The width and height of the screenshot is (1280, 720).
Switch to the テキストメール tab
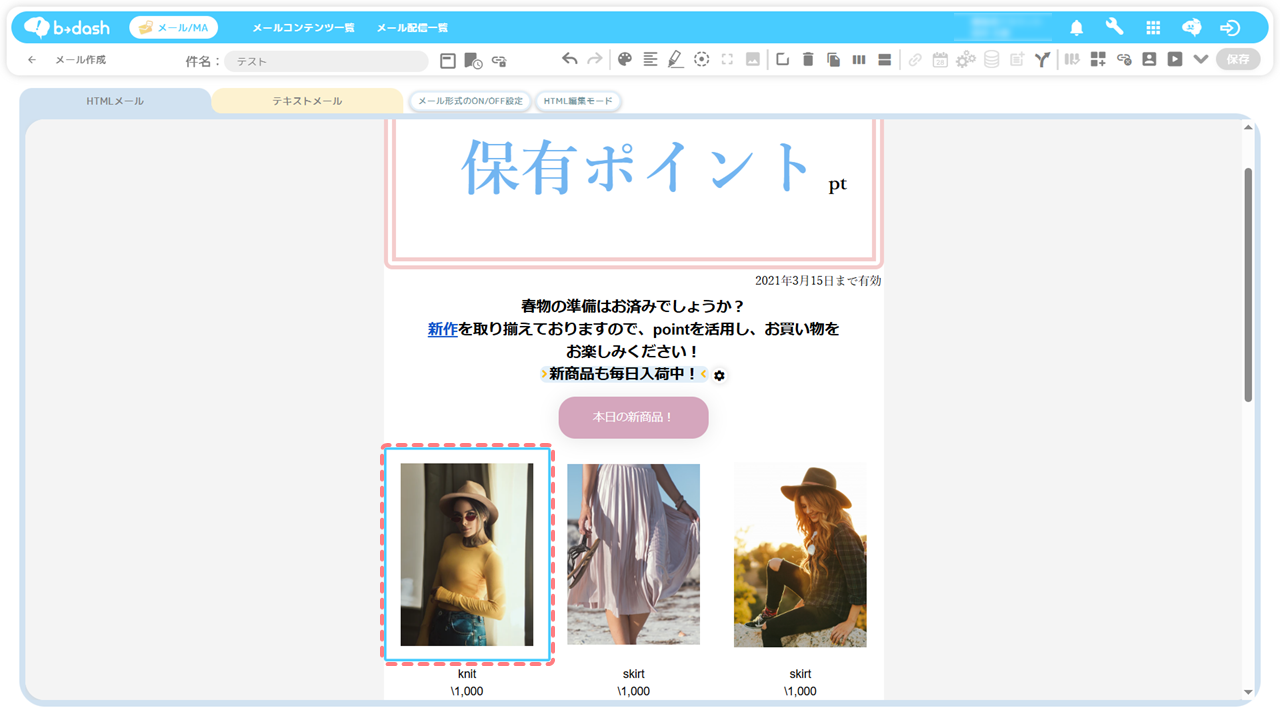pos(307,101)
